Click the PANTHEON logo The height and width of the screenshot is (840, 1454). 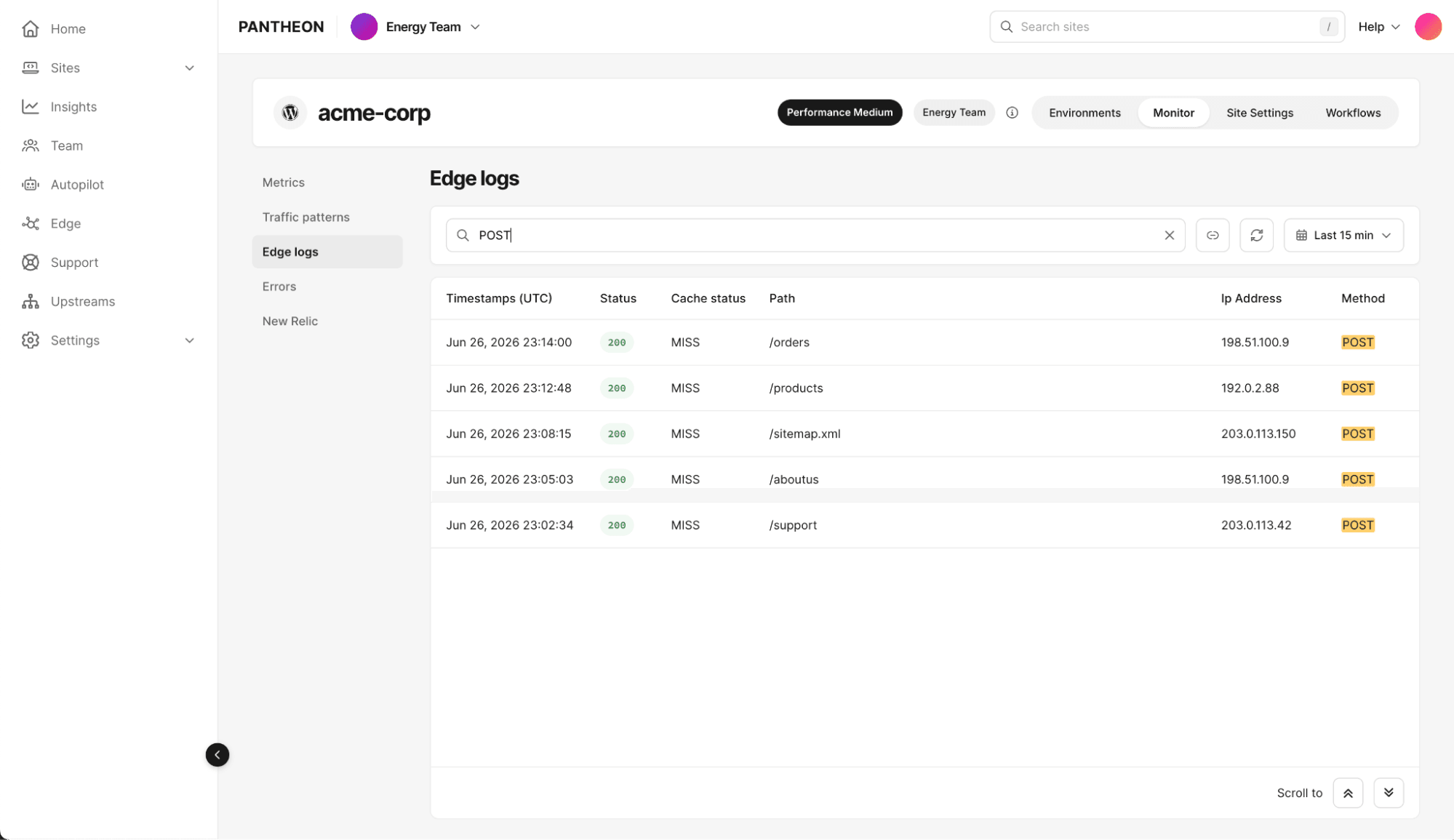click(281, 27)
